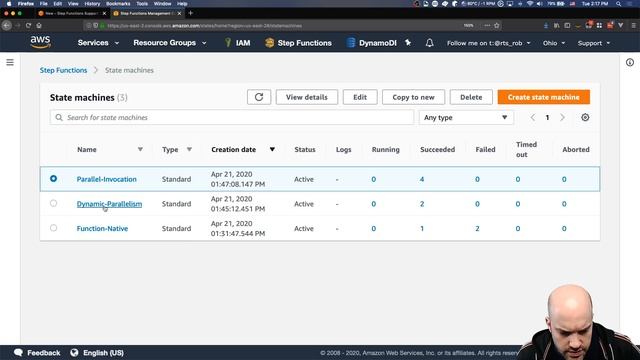Click the Step Functions breadcrumb link
The image size is (640, 360).
coord(63,70)
